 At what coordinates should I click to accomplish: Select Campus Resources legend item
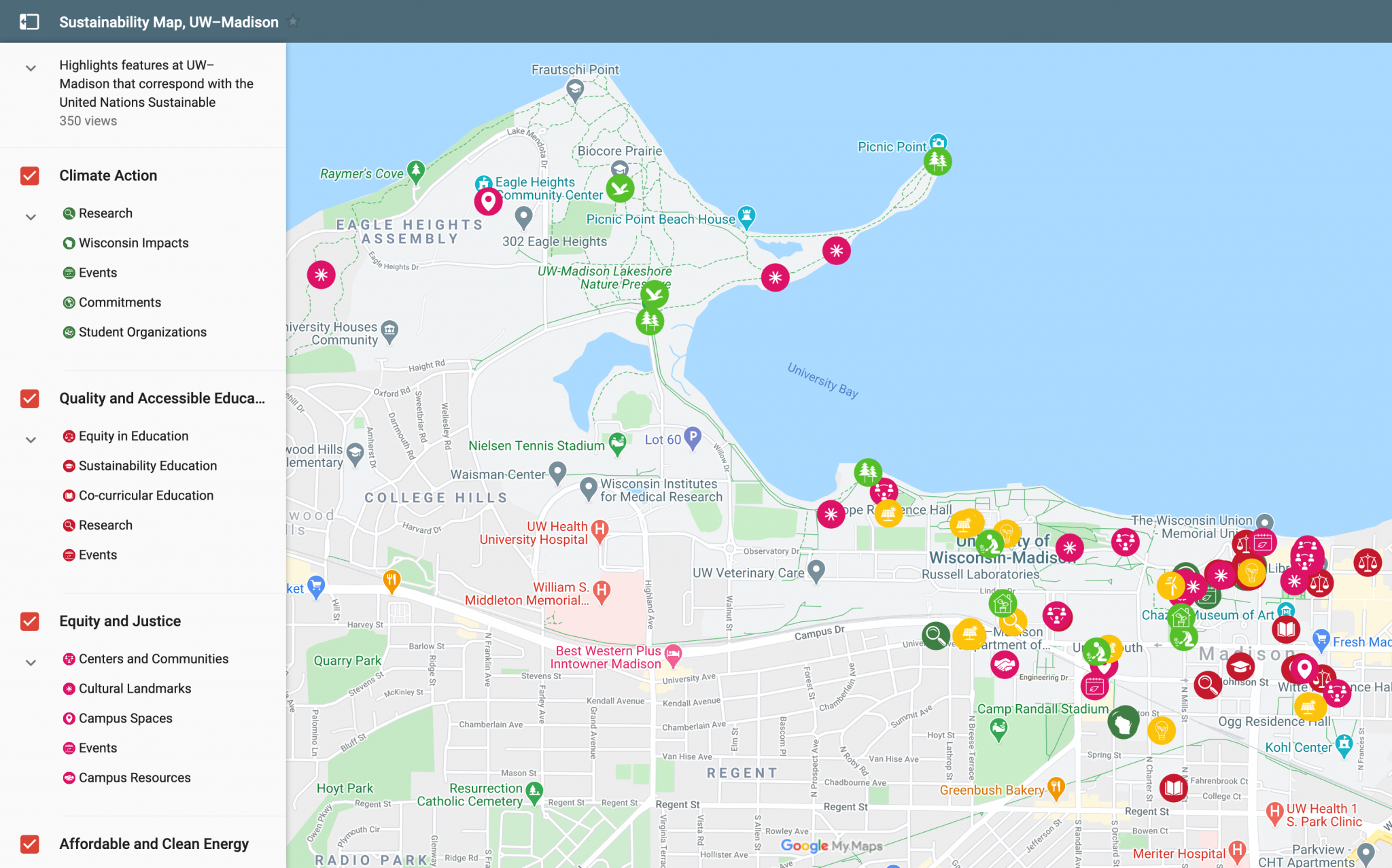(127, 778)
